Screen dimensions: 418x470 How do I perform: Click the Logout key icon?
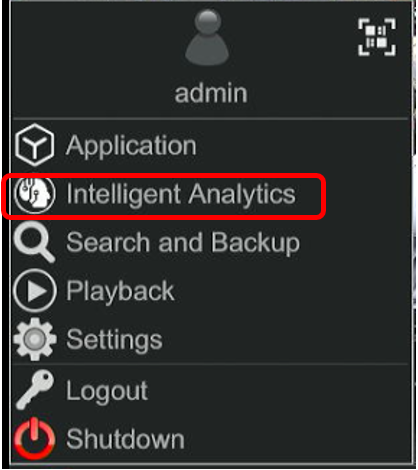(35, 389)
